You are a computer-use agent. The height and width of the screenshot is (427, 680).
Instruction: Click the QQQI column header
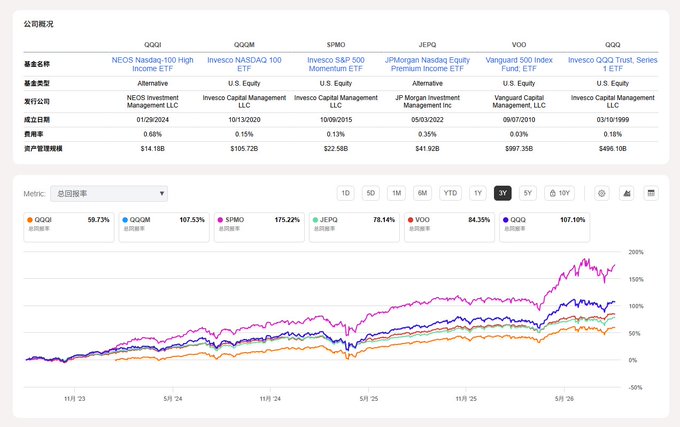coord(153,45)
